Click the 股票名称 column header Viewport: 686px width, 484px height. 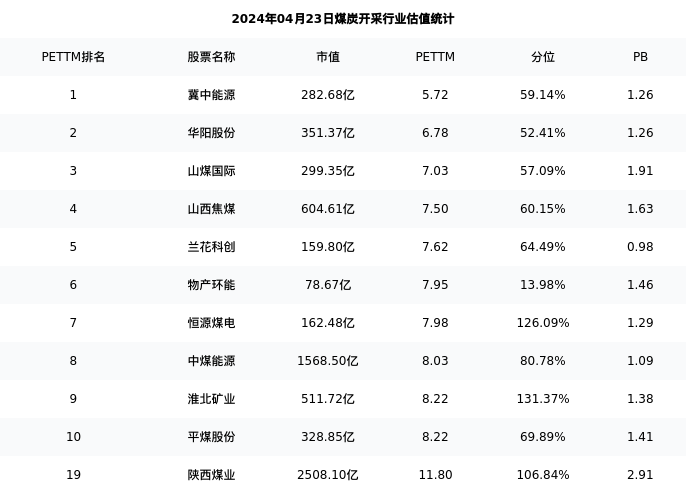(211, 57)
